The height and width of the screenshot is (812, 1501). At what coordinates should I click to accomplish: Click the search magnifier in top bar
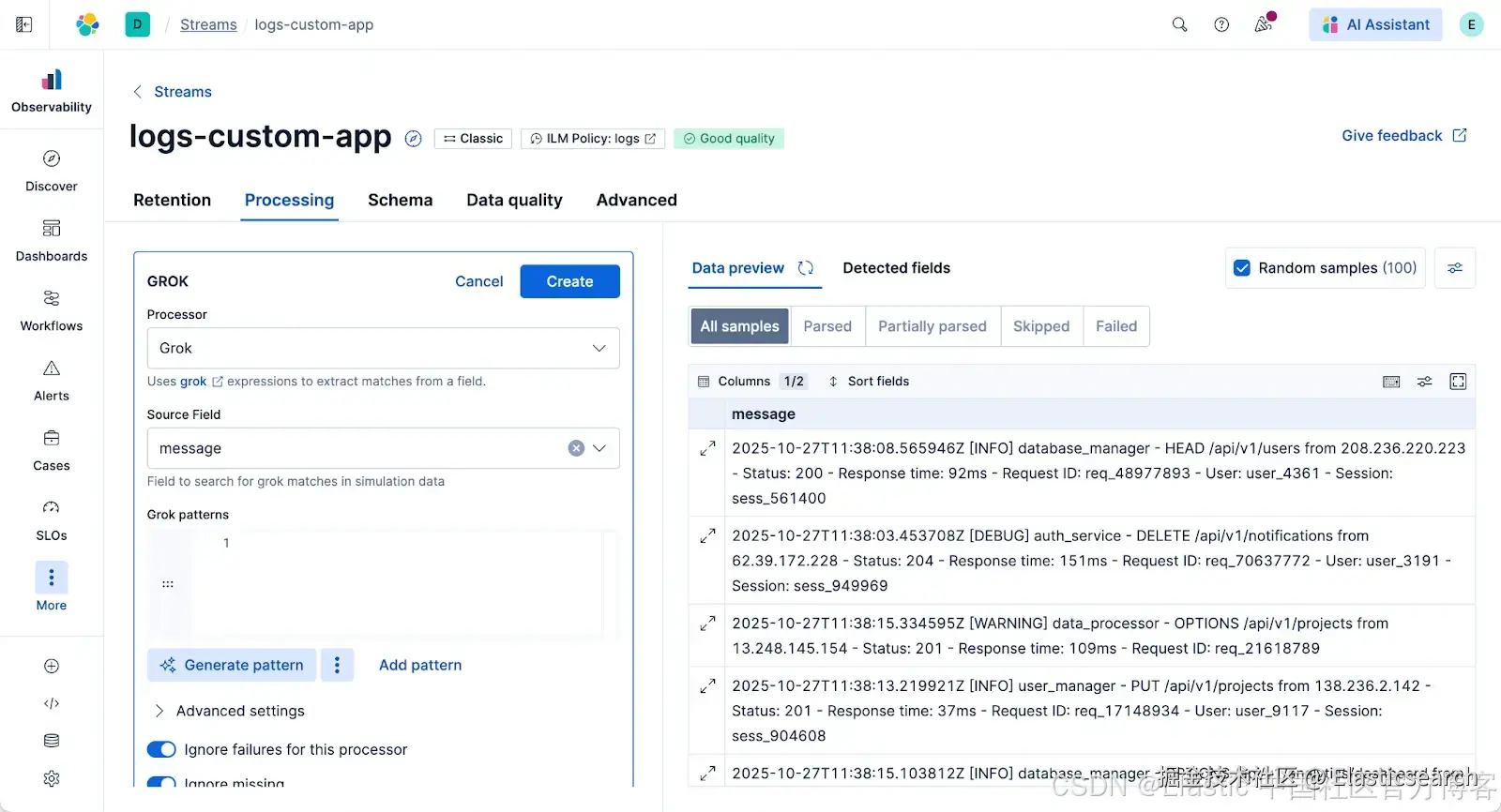coord(1179,25)
